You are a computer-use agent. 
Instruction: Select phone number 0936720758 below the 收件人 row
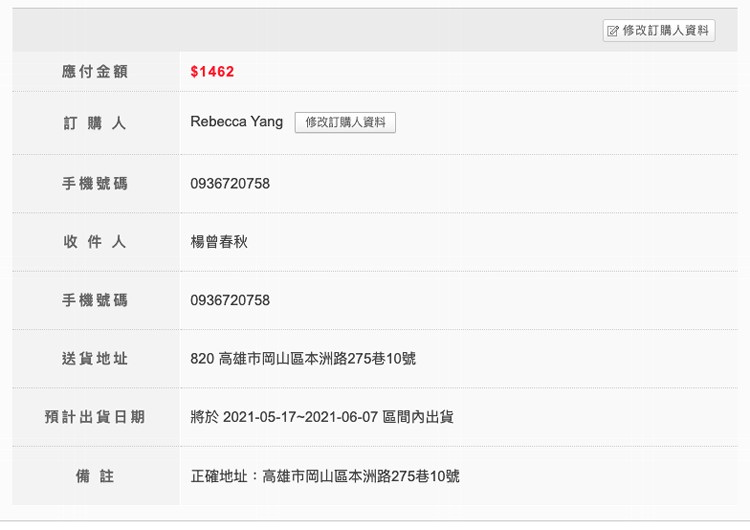[230, 300]
